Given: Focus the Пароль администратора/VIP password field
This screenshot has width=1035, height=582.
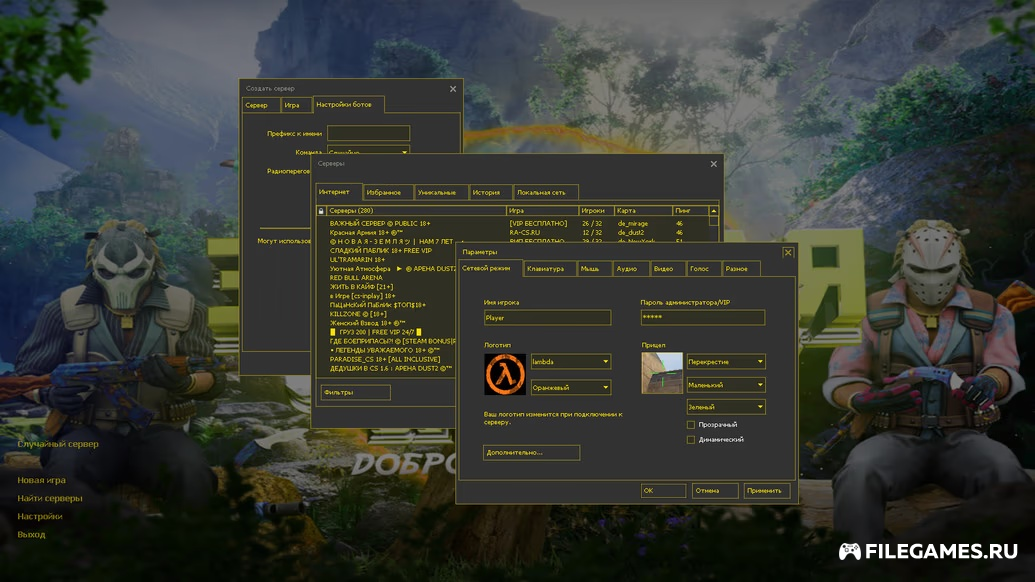Looking at the screenshot, I should coord(703,317).
